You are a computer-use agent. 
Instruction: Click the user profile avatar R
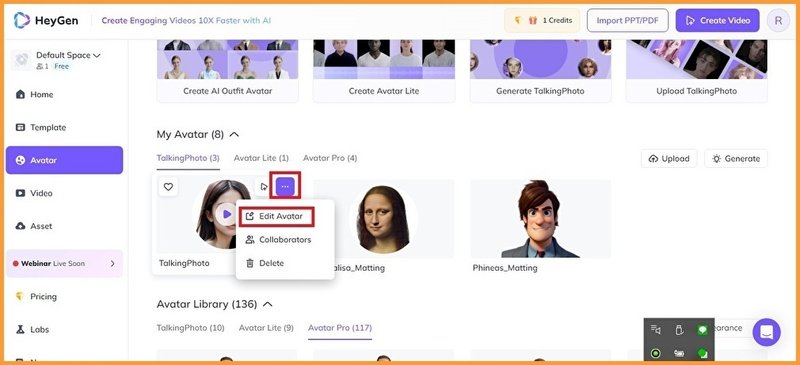pos(778,20)
